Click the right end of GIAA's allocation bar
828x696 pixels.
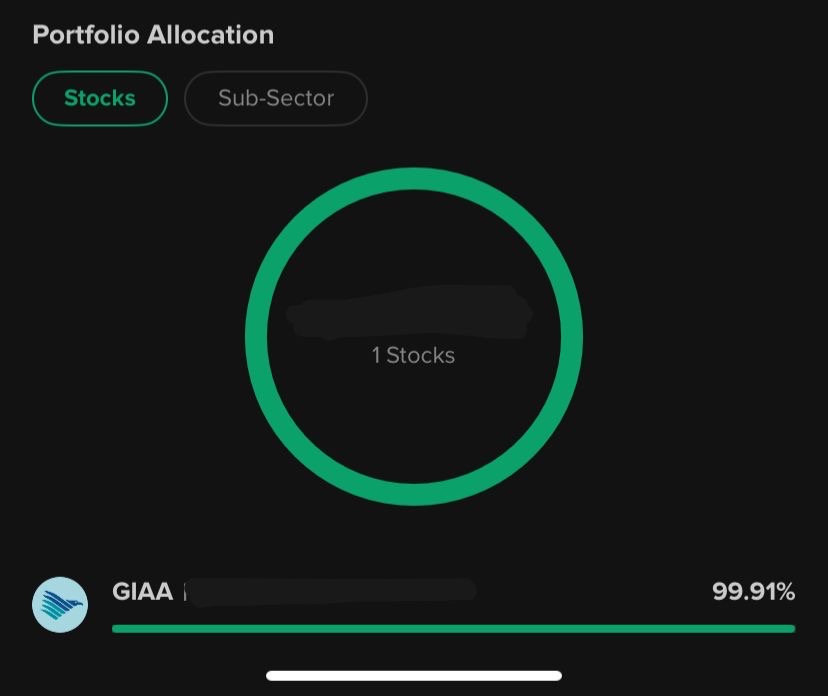click(789, 628)
